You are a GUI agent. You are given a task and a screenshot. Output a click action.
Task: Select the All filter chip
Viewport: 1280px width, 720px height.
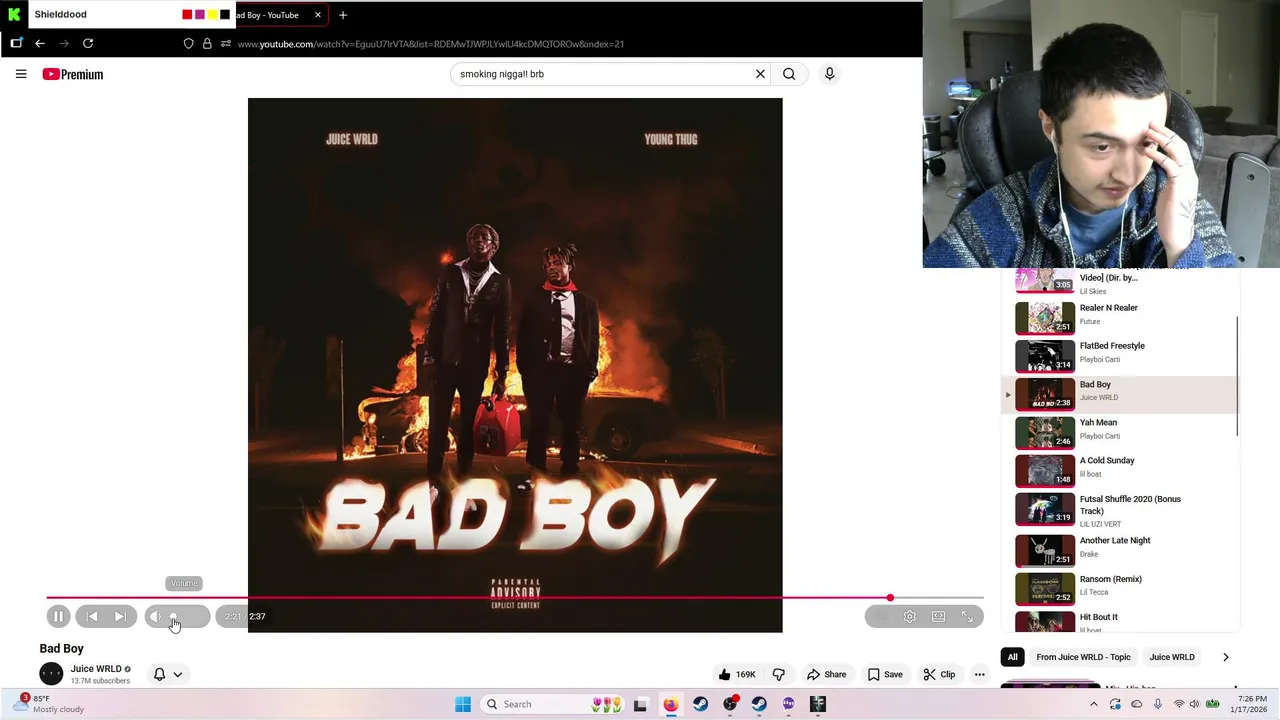[1013, 657]
